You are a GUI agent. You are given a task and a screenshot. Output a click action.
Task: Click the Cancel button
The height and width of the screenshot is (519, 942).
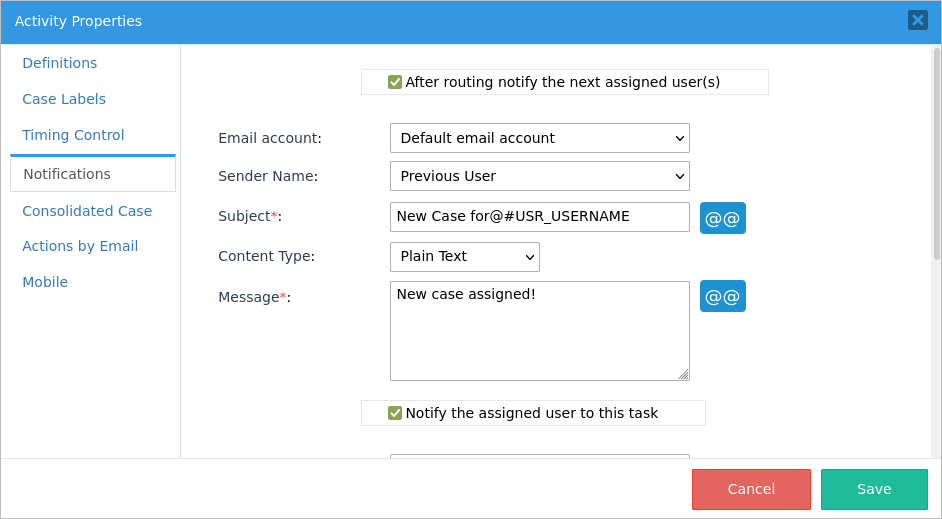point(751,489)
